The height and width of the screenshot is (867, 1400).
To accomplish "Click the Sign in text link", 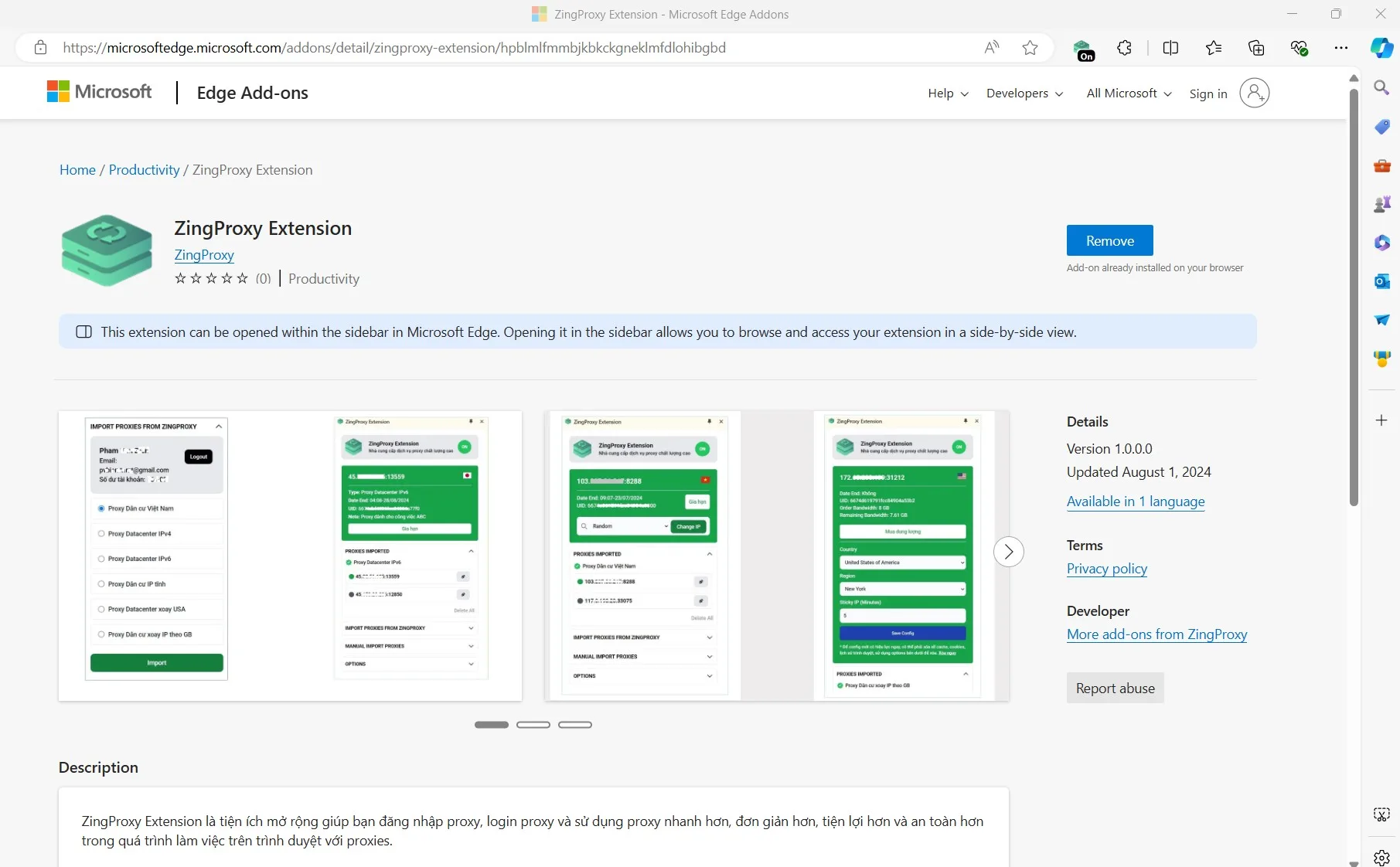I will (x=1208, y=93).
